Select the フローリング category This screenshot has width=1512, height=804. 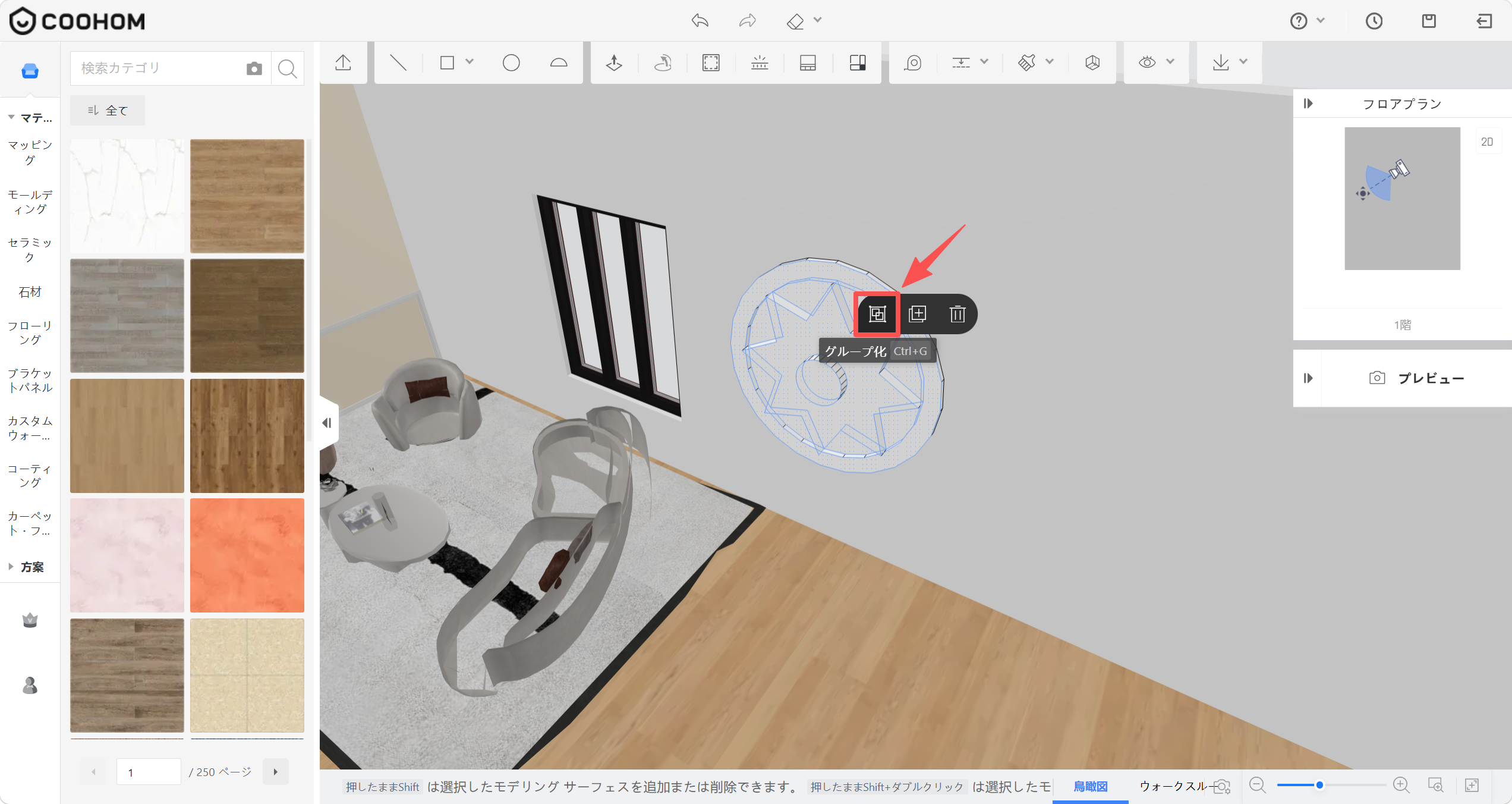click(x=30, y=333)
